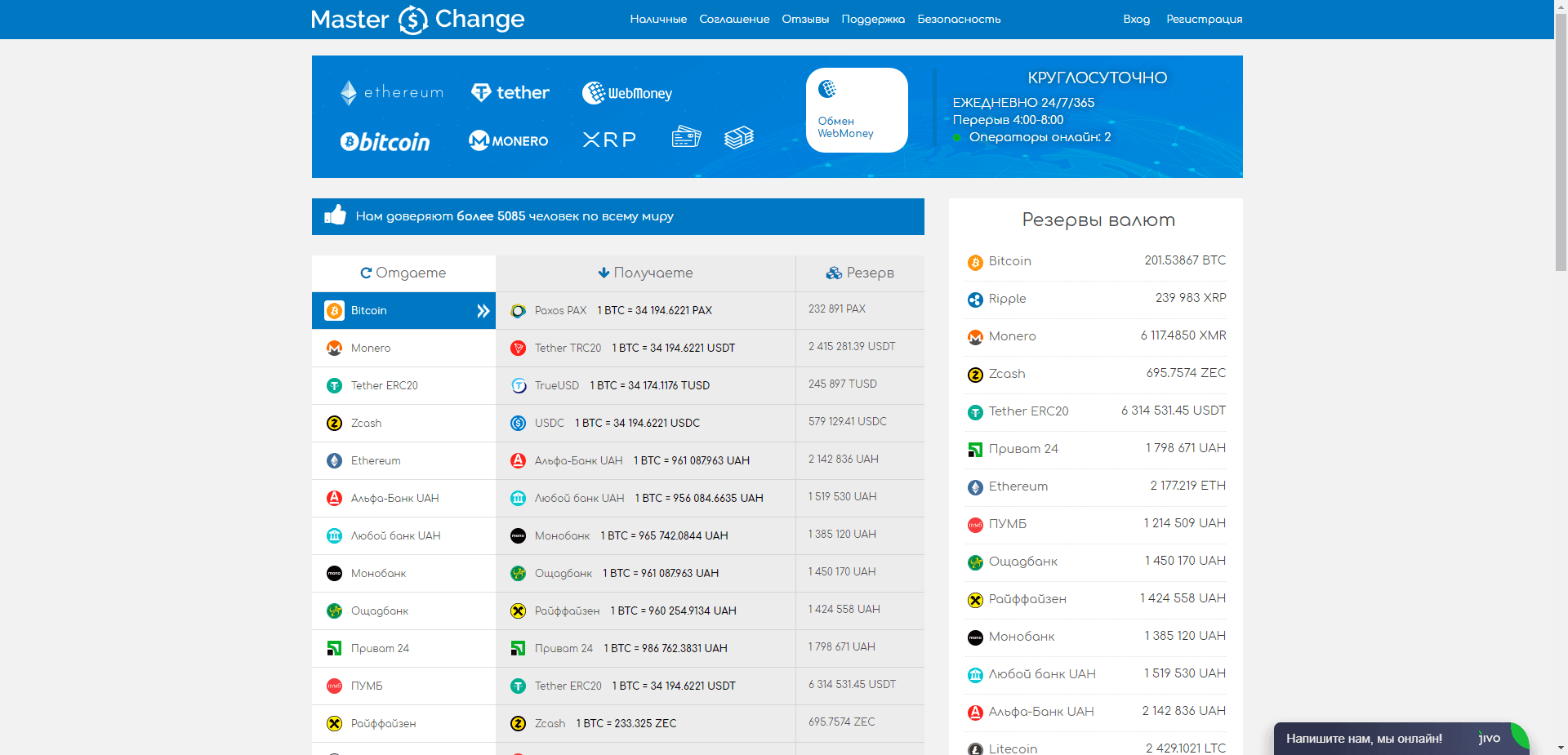The image size is (1568, 755).
Task: Select Zcash in the Отдаете column
Action: [366, 423]
